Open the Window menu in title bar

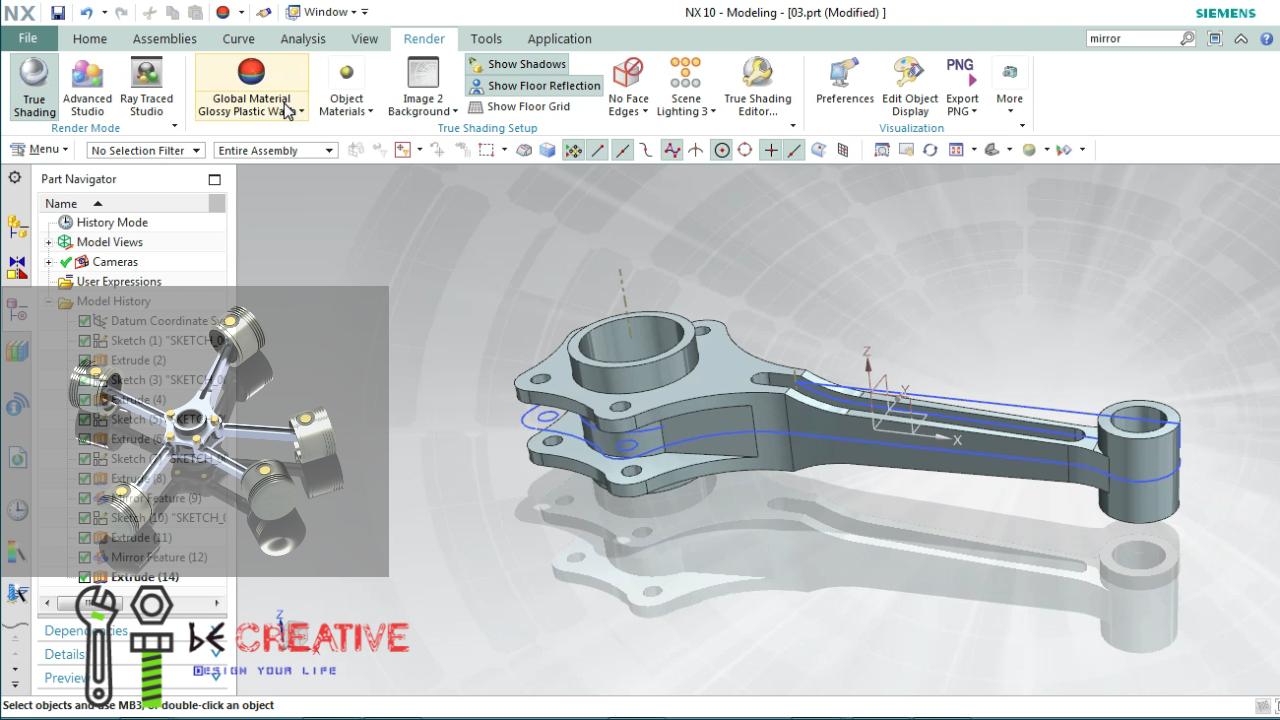pos(326,12)
